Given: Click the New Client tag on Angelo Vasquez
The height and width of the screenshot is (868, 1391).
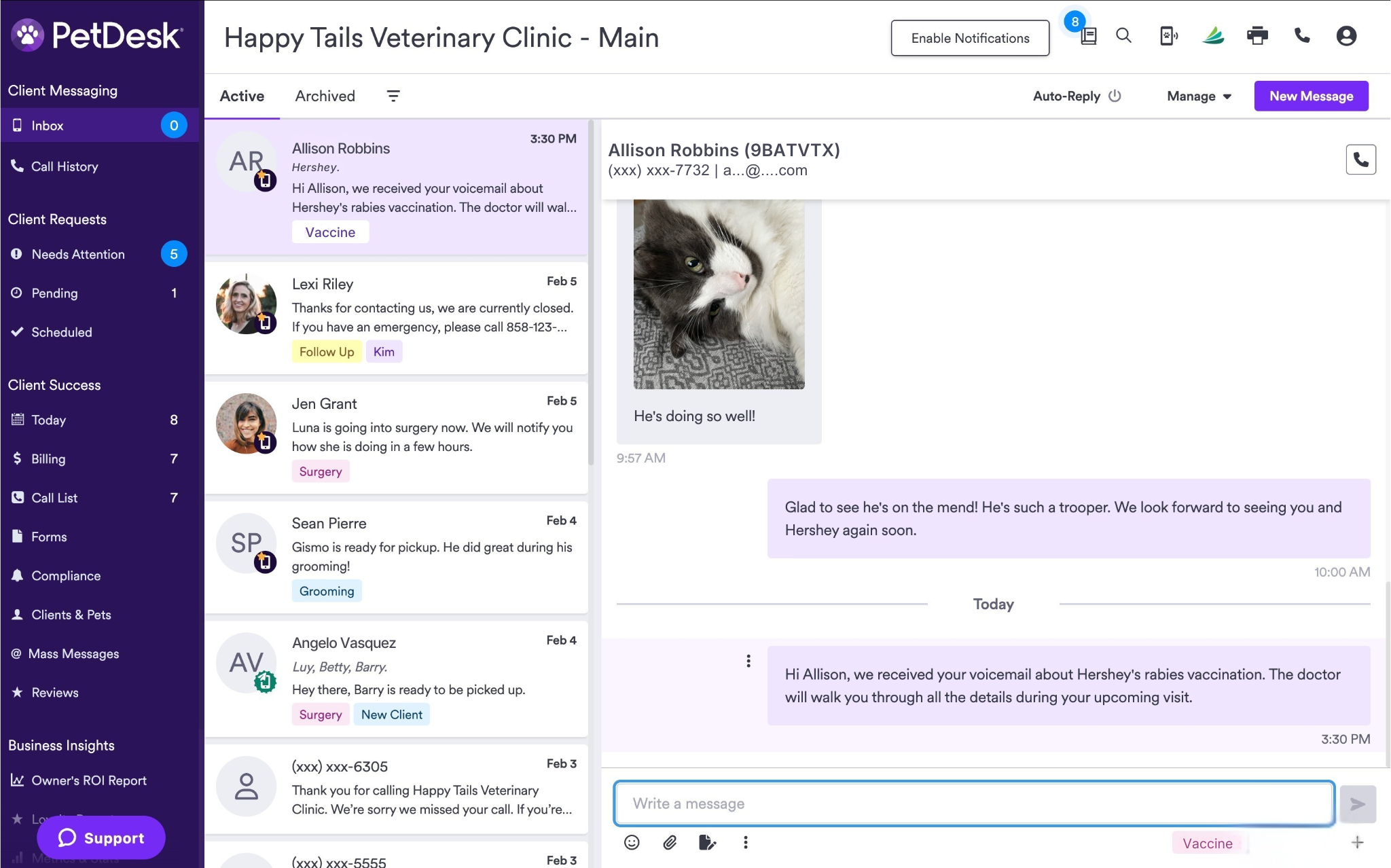Looking at the screenshot, I should coord(392,715).
